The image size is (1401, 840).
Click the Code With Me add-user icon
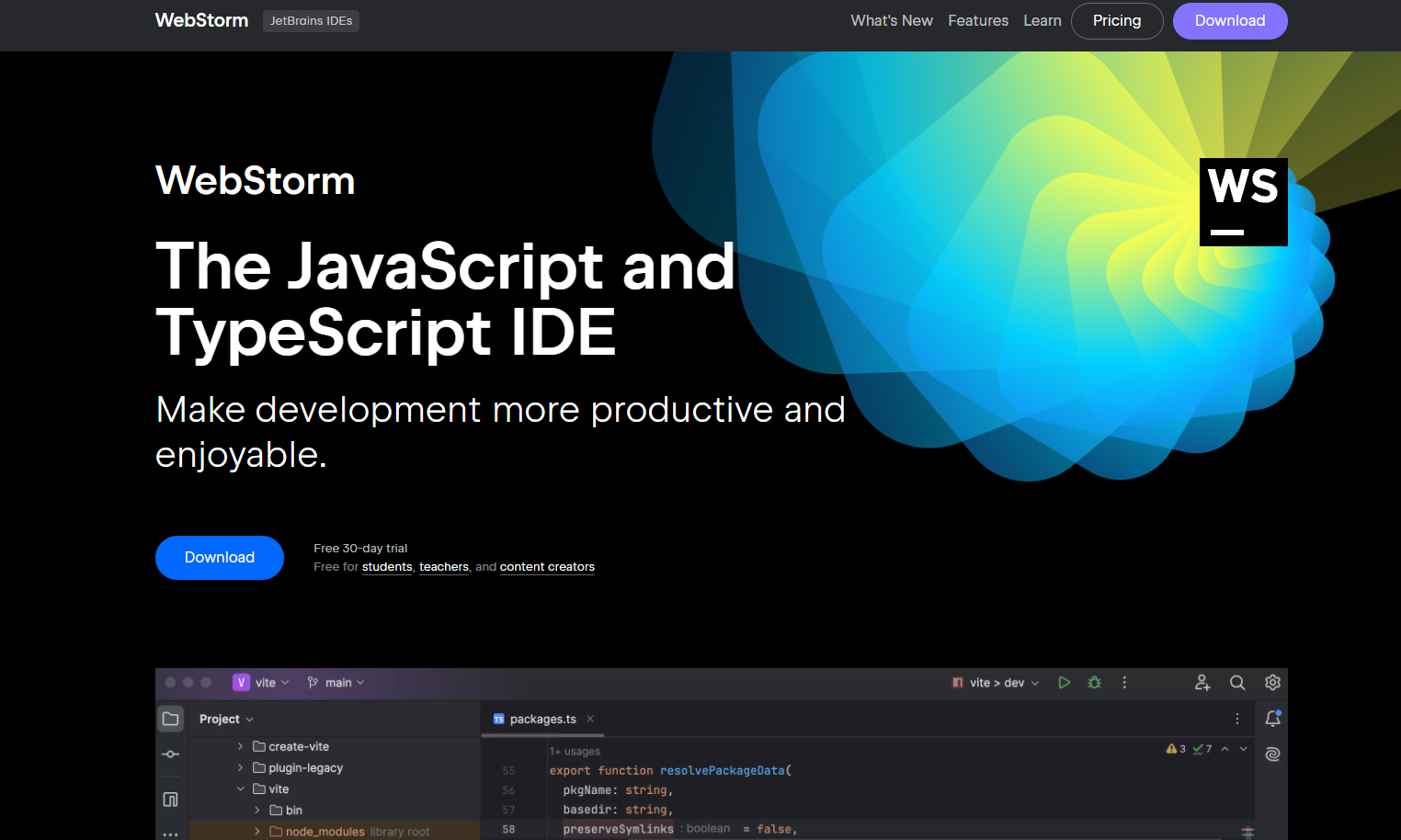tap(1202, 683)
